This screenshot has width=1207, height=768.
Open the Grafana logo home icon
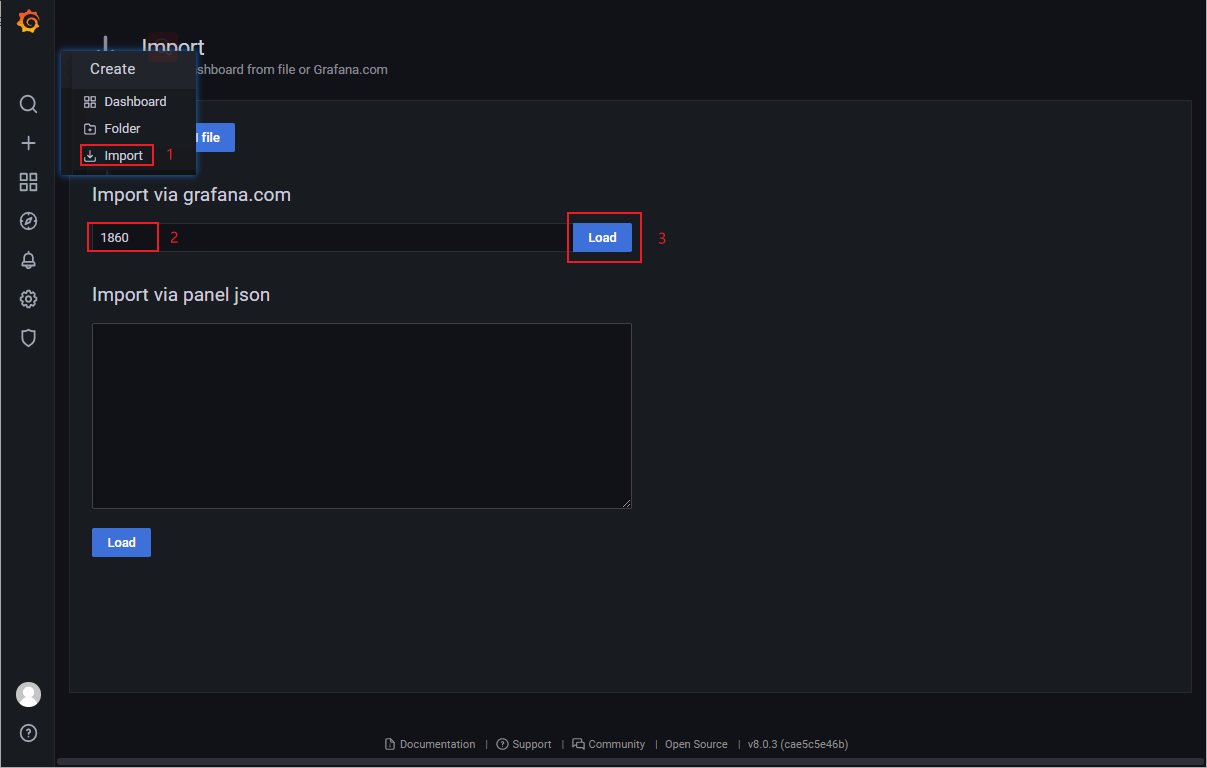pos(28,22)
